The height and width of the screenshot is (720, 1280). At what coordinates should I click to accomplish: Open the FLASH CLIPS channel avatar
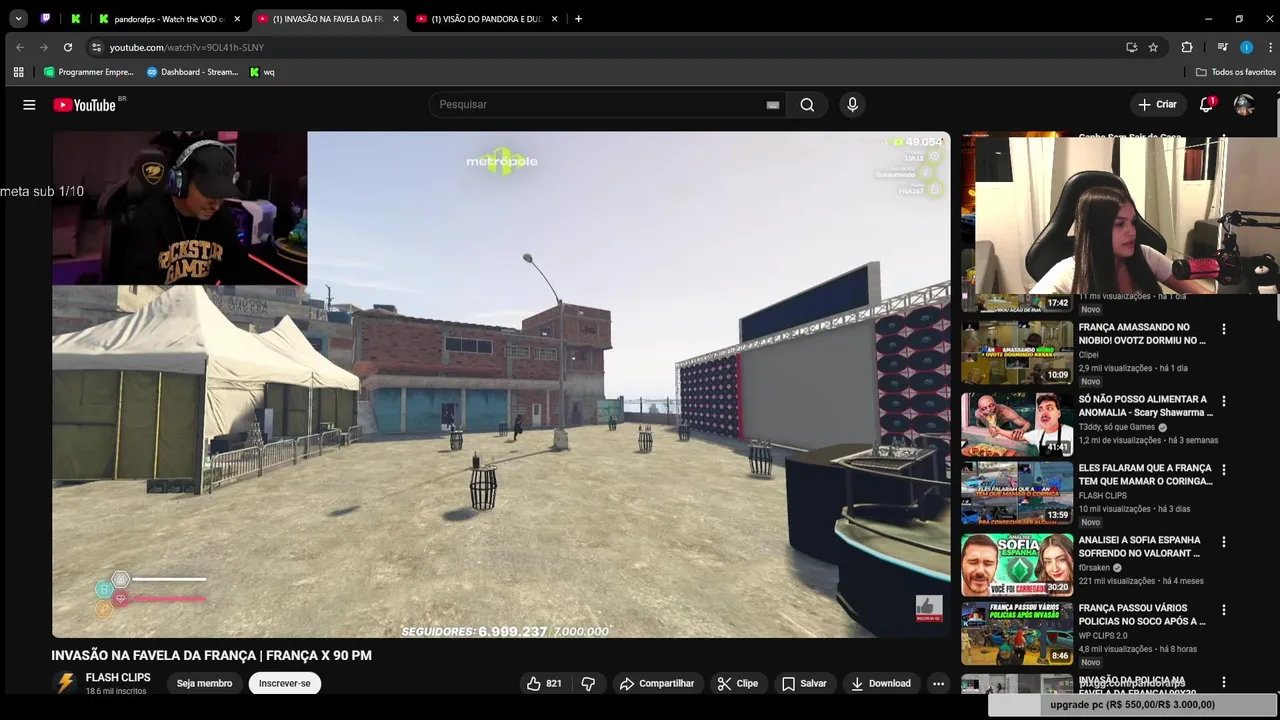click(x=65, y=684)
